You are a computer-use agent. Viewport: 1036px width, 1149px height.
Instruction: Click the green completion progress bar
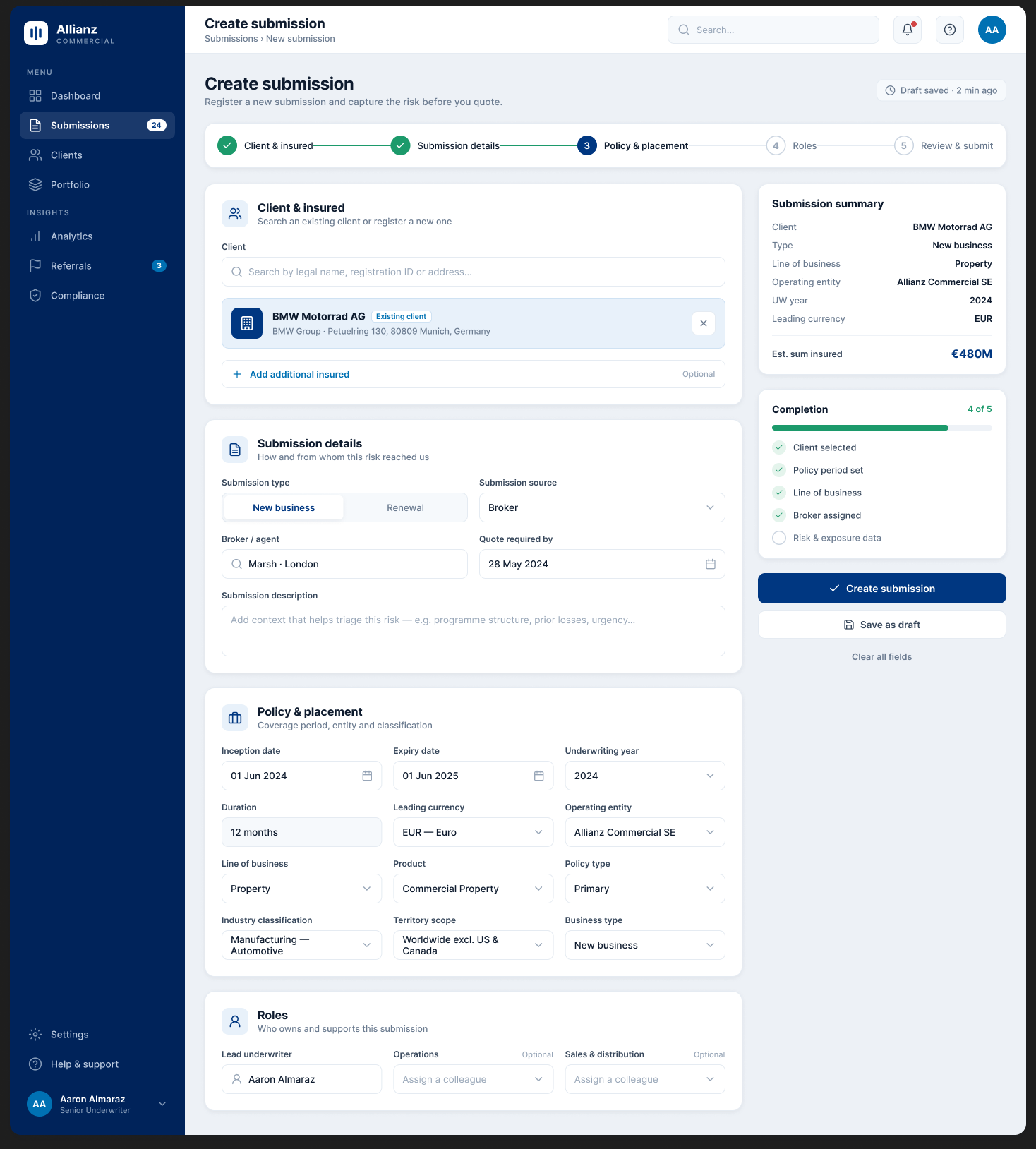[x=860, y=428]
